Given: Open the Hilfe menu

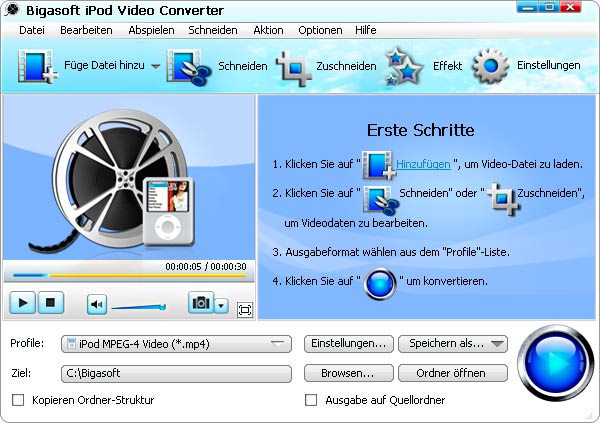Looking at the screenshot, I should pyautogui.click(x=365, y=30).
